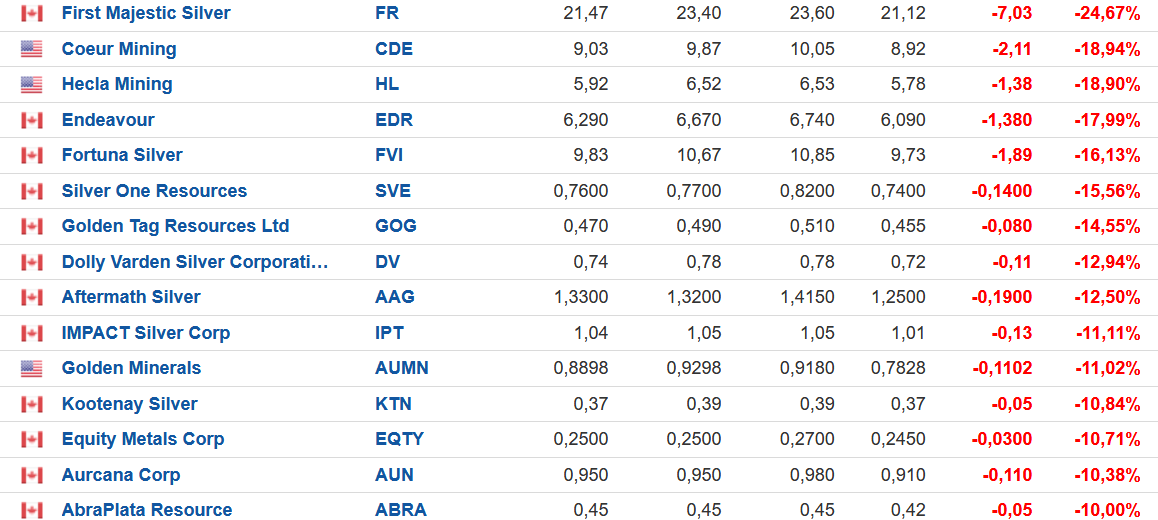1158x520 pixels.
Task: Go to the Hecla Mining page
Action: [117, 84]
